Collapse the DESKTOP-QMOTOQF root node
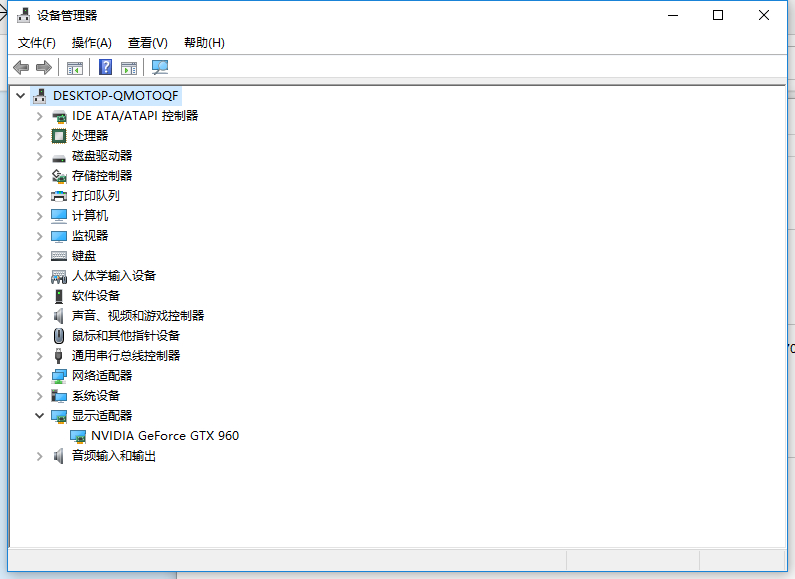 [x=20, y=95]
